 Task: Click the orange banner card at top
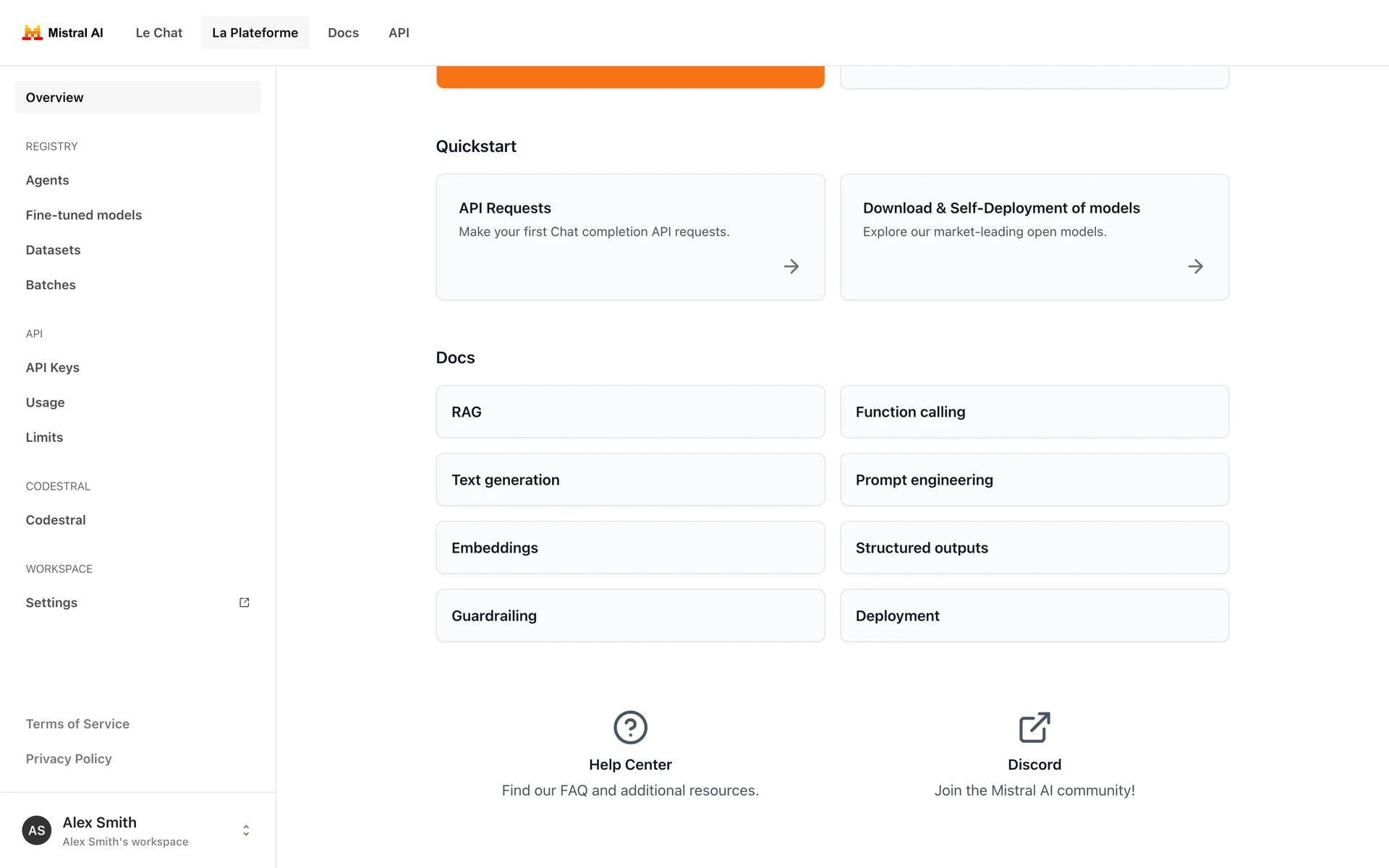[630, 77]
